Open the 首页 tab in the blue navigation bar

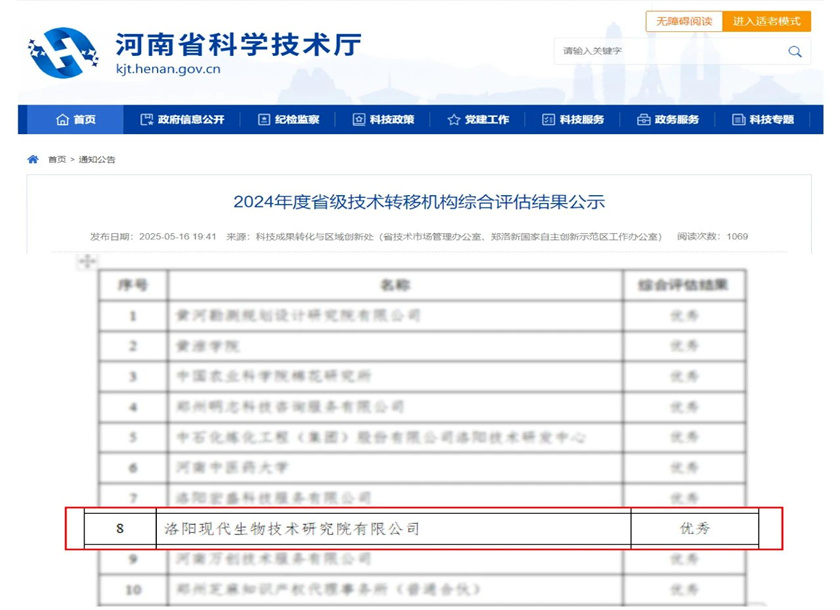tap(76, 119)
